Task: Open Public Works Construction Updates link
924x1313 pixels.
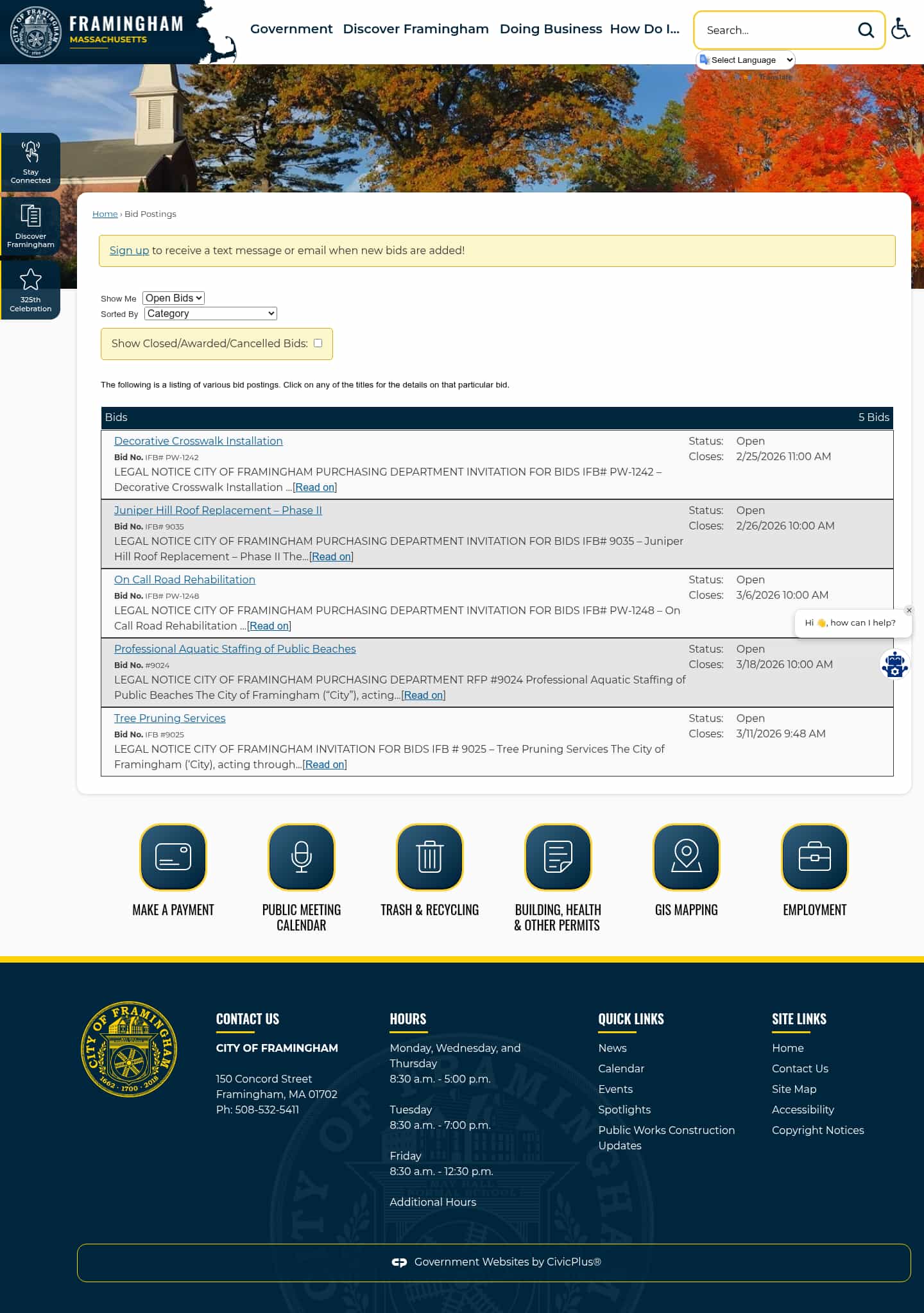Action: click(x=667, y=1138)
